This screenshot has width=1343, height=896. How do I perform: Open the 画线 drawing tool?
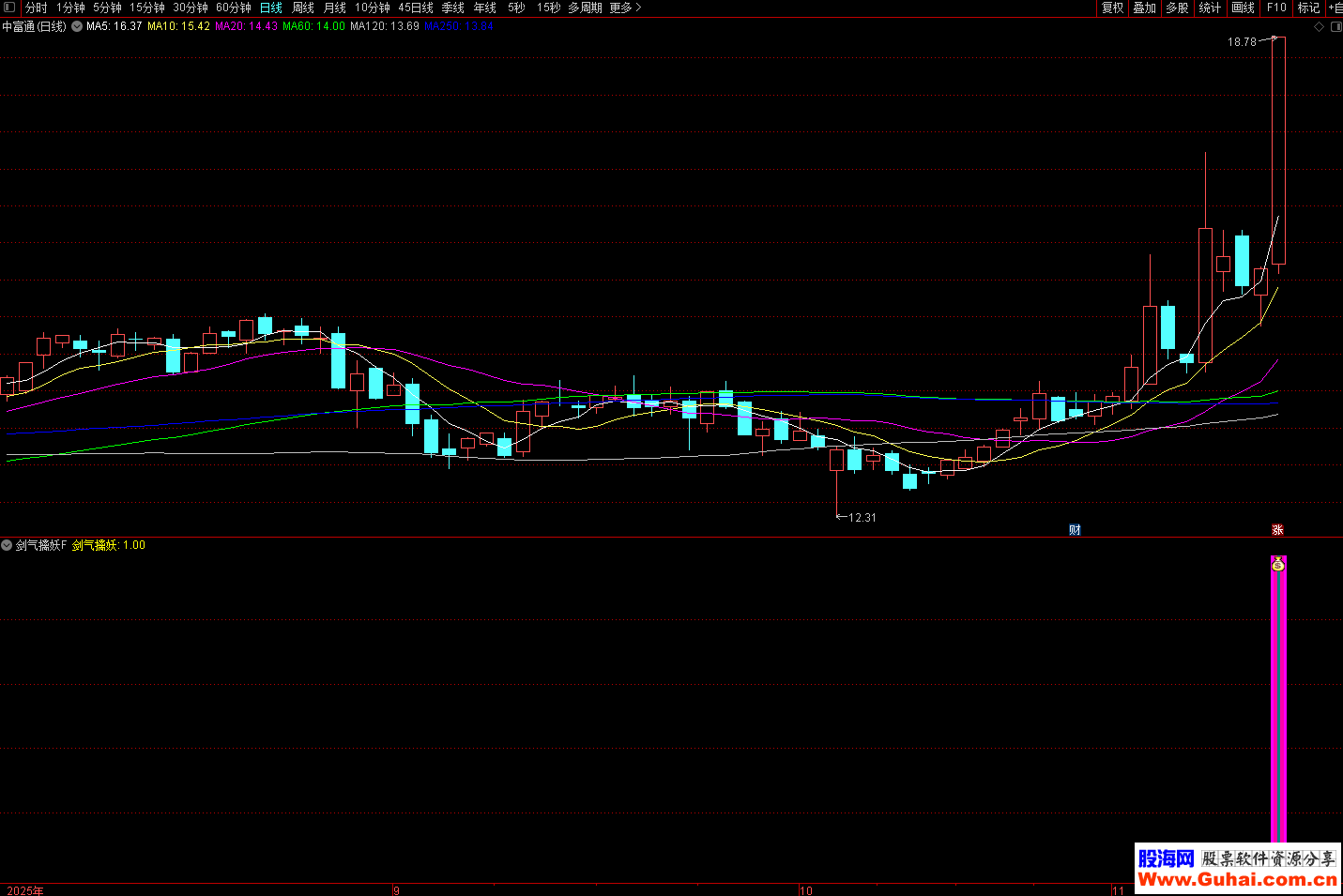click(x=1243, y=8)
